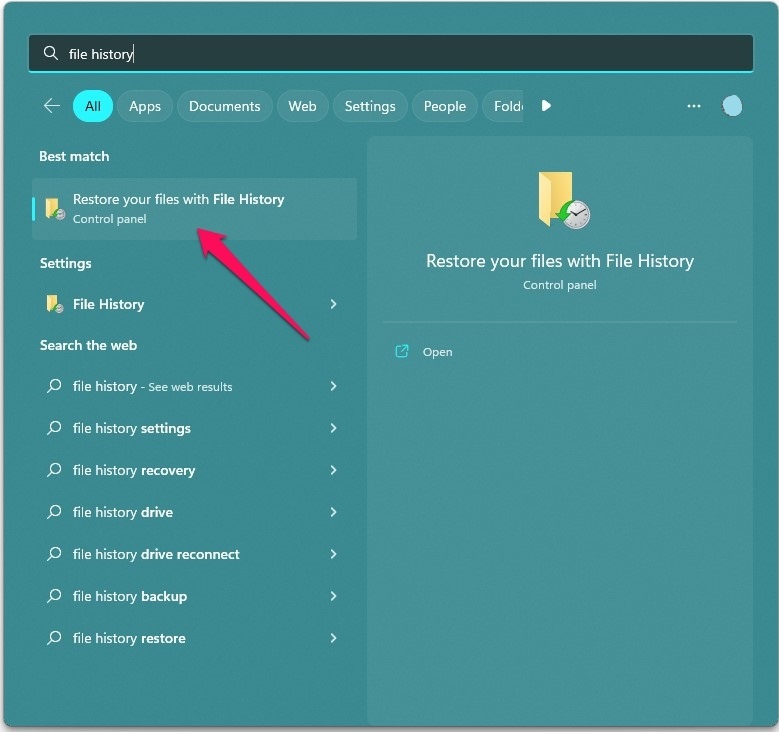The width and height of the screenshot is (779, 732).
Task: Click inside the 'file history' search box
Action: pos(391,53)
